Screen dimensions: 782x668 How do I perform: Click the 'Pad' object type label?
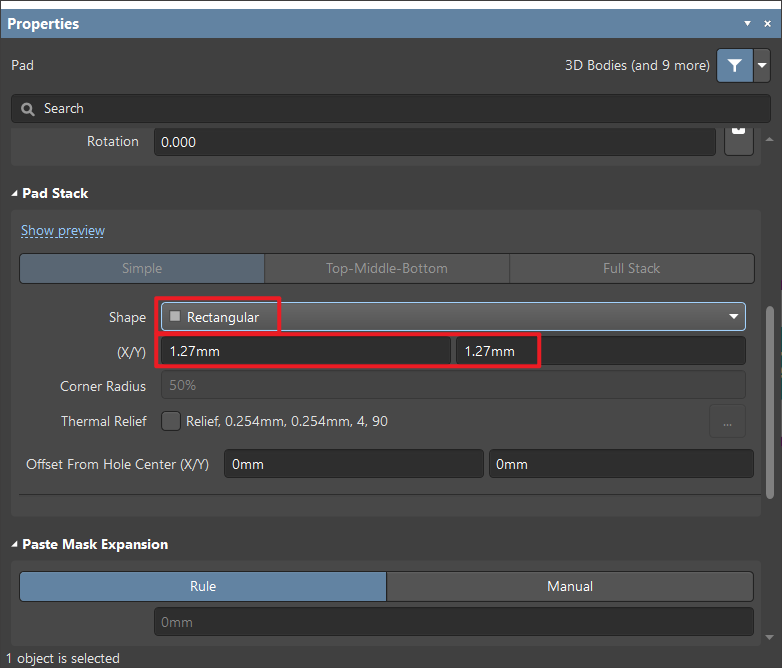coord(22,65)
